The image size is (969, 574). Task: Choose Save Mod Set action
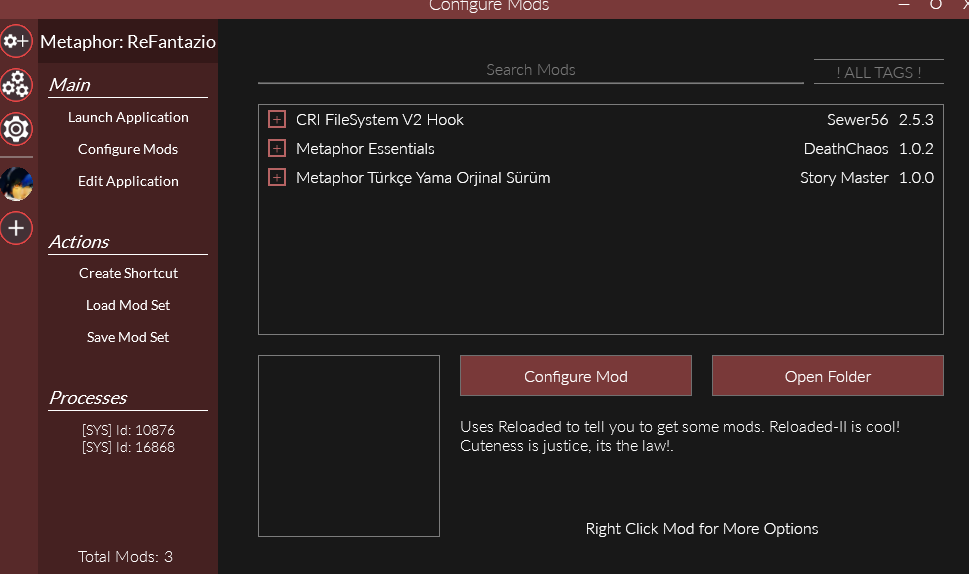[x=128, y=337]
